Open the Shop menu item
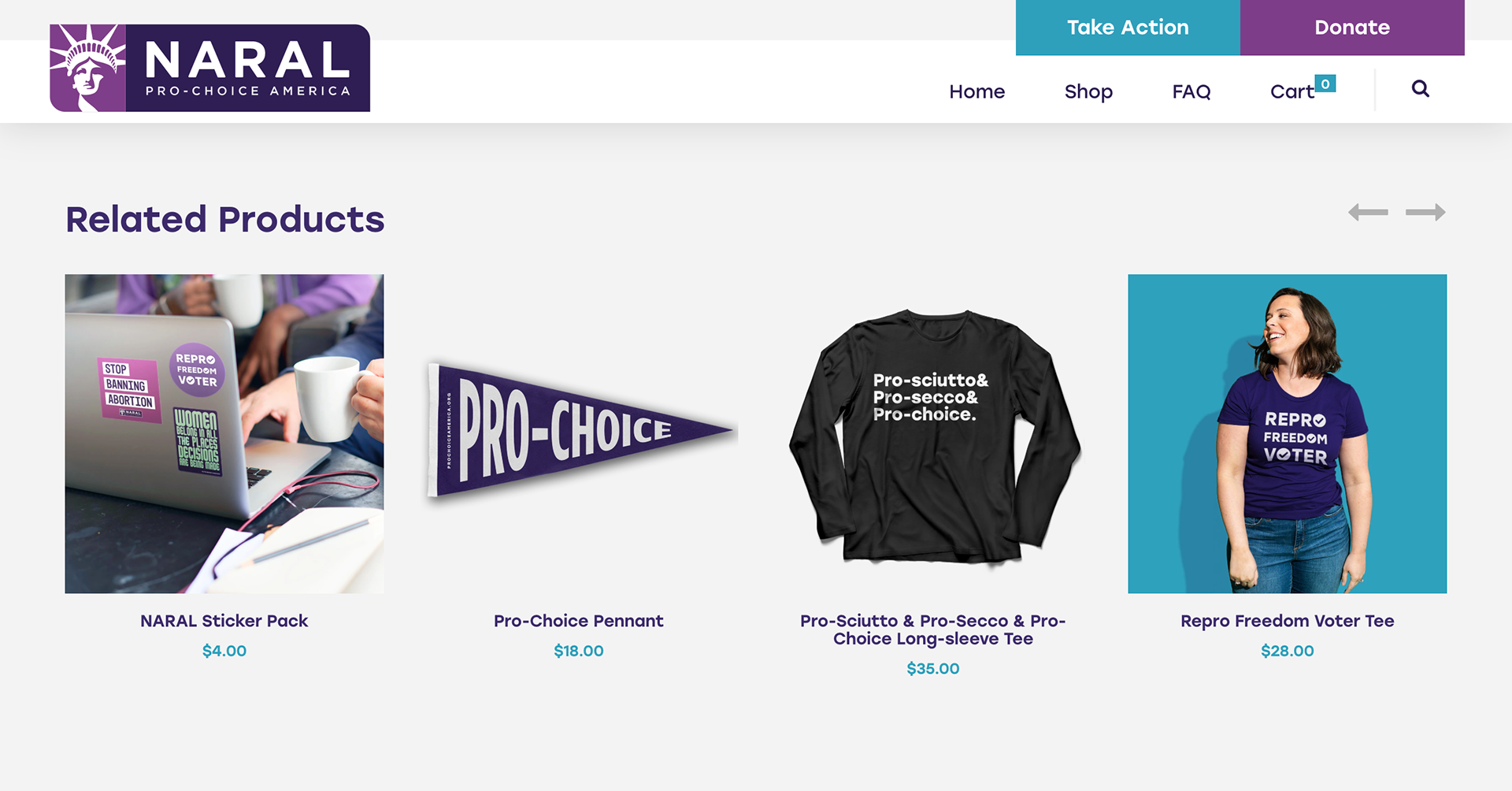 point(1088,92)
